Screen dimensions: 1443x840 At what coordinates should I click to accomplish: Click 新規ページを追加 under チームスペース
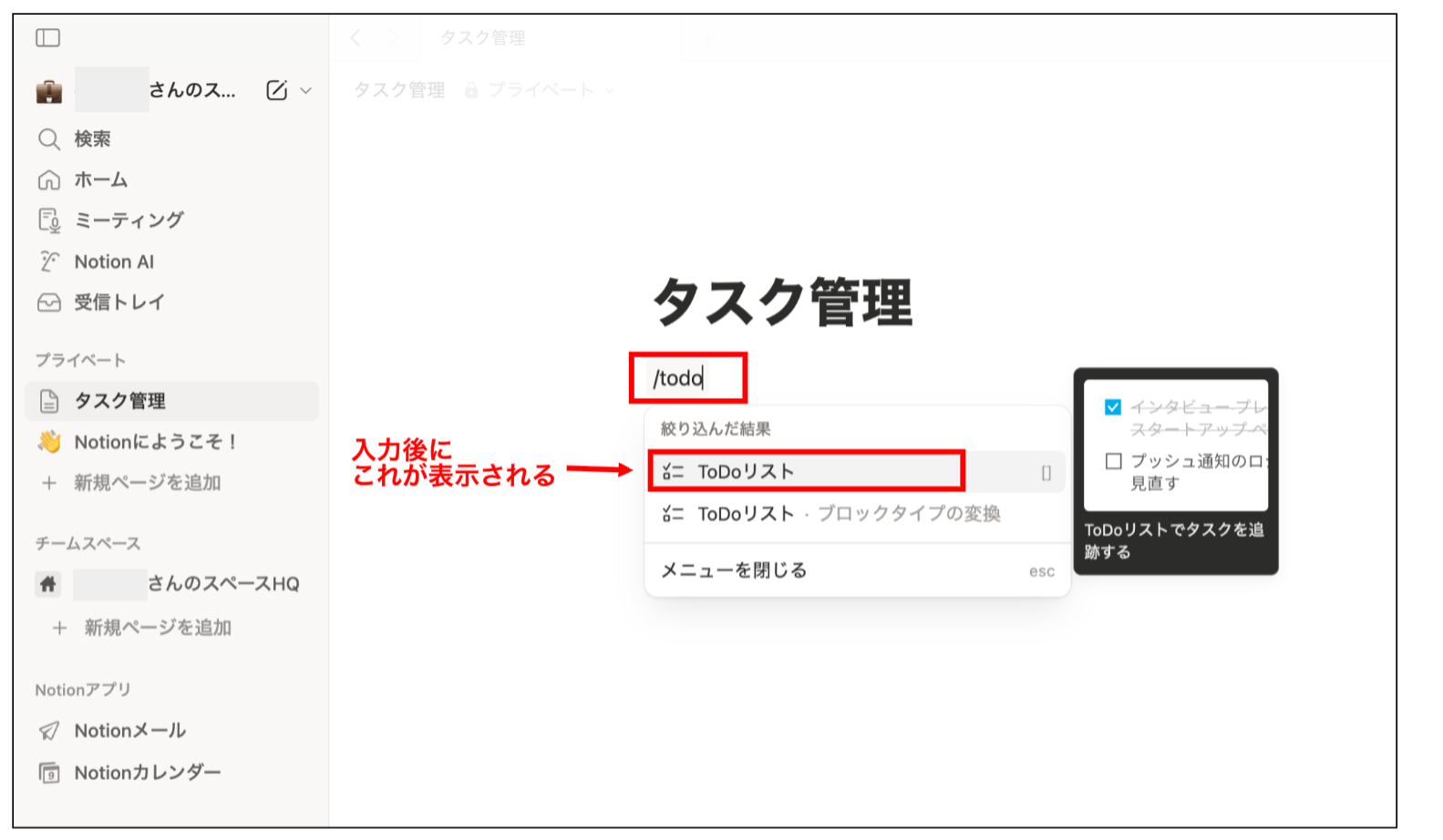tap(158, 628)
